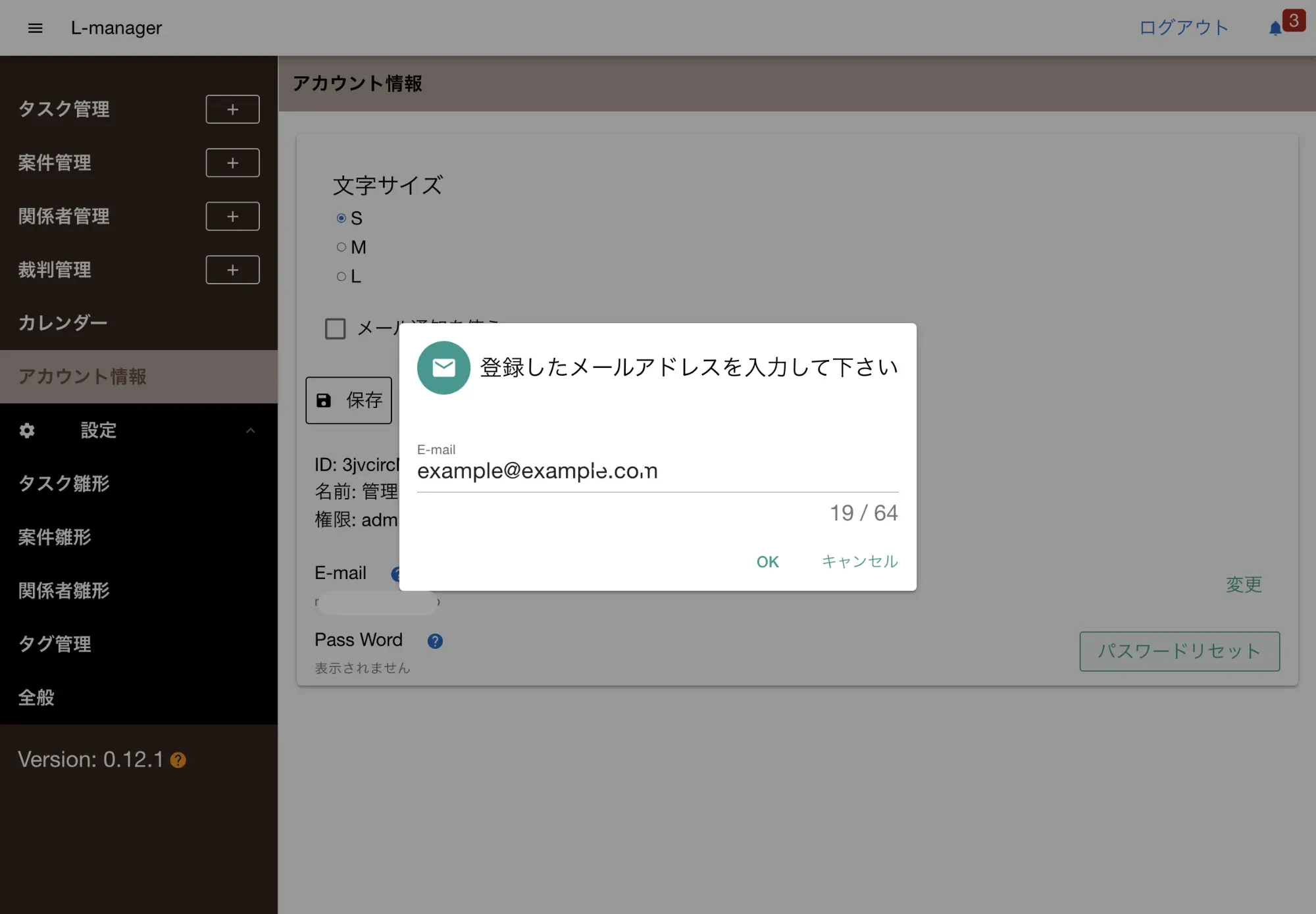The height and width of the screenshot is (914, 1316).
Task: Select font size M radio button
Action: (x=341, y=247)
